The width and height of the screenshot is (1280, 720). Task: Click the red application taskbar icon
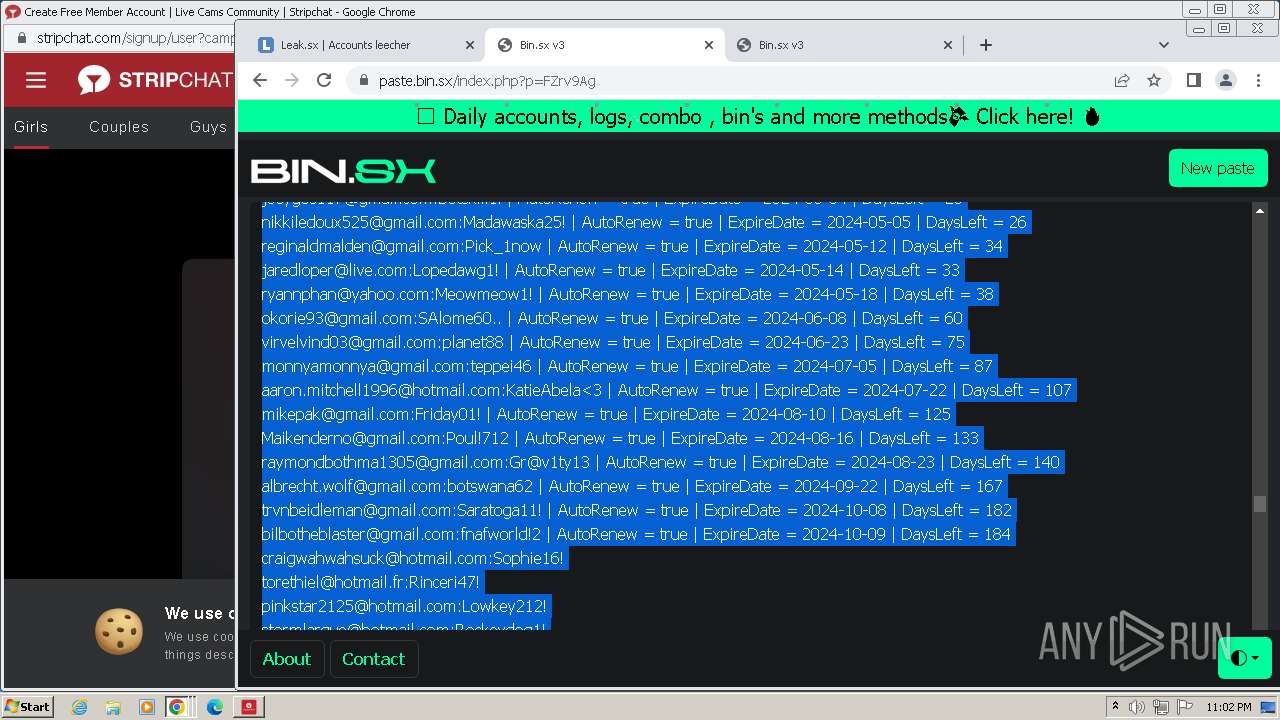[x=248, y=707]
